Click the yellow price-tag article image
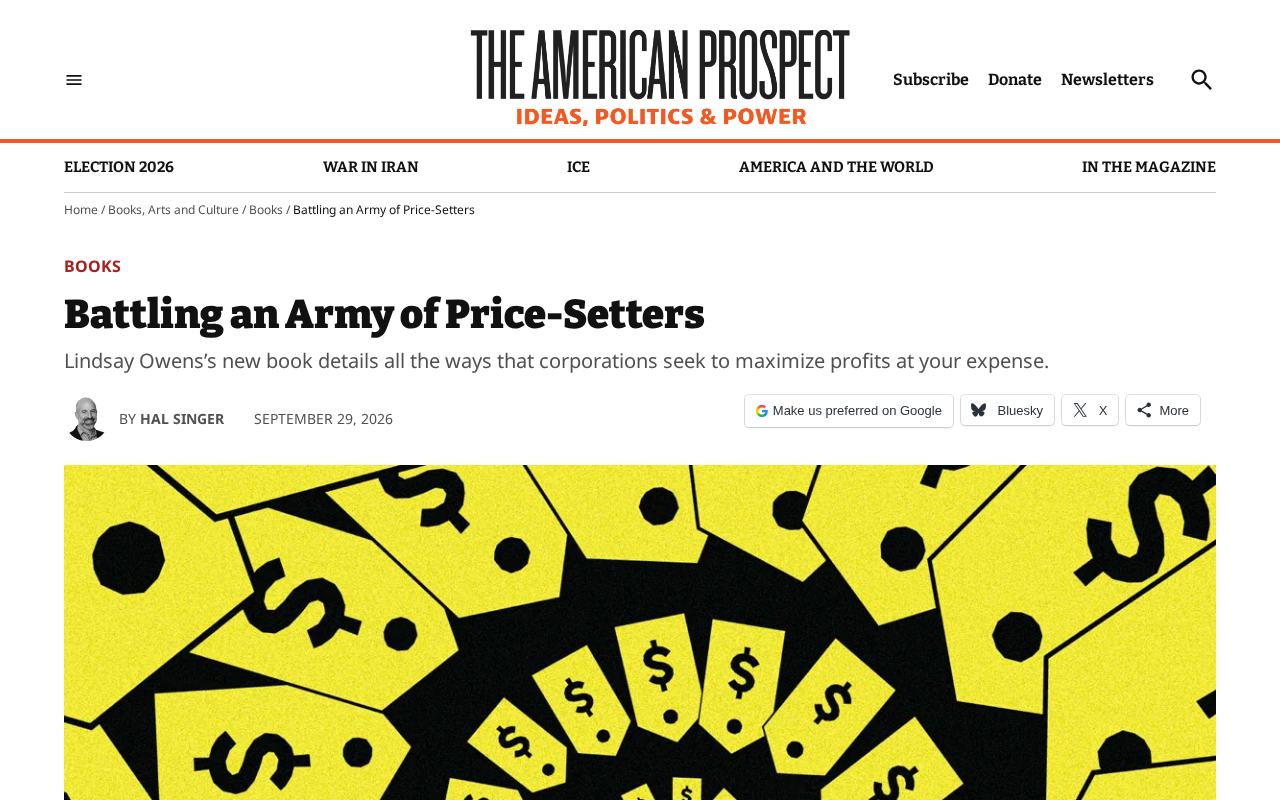 click(640, 632)
